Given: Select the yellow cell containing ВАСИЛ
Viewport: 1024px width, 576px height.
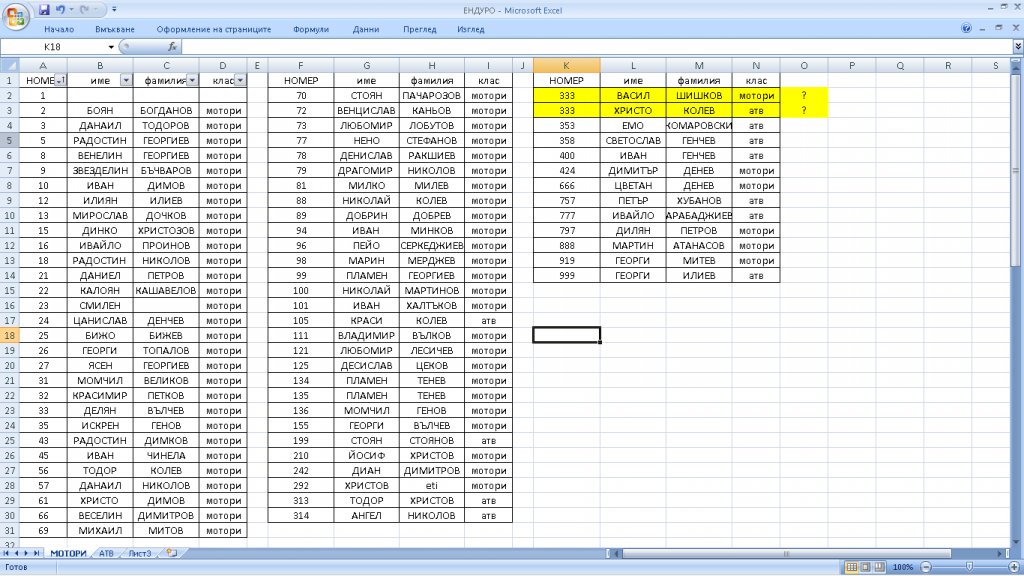Looking at the screenshot, I should click(633, 95).
